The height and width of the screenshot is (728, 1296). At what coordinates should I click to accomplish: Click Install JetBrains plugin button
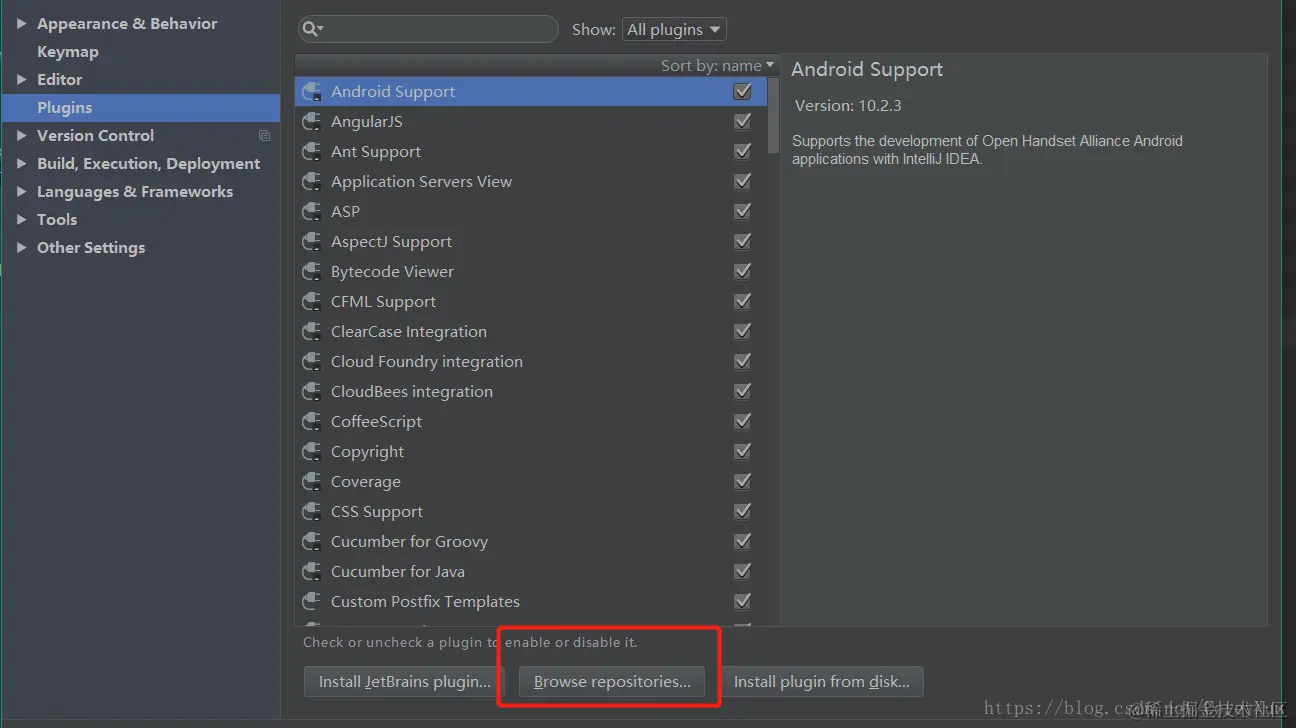404,682
